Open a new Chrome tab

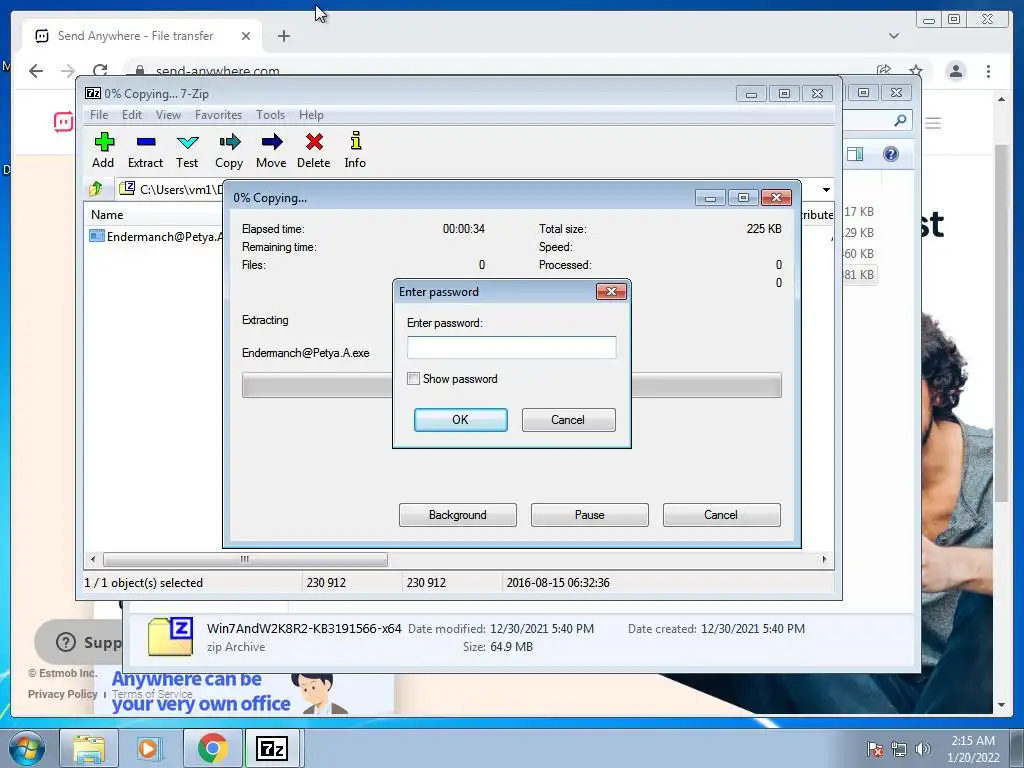283,36
